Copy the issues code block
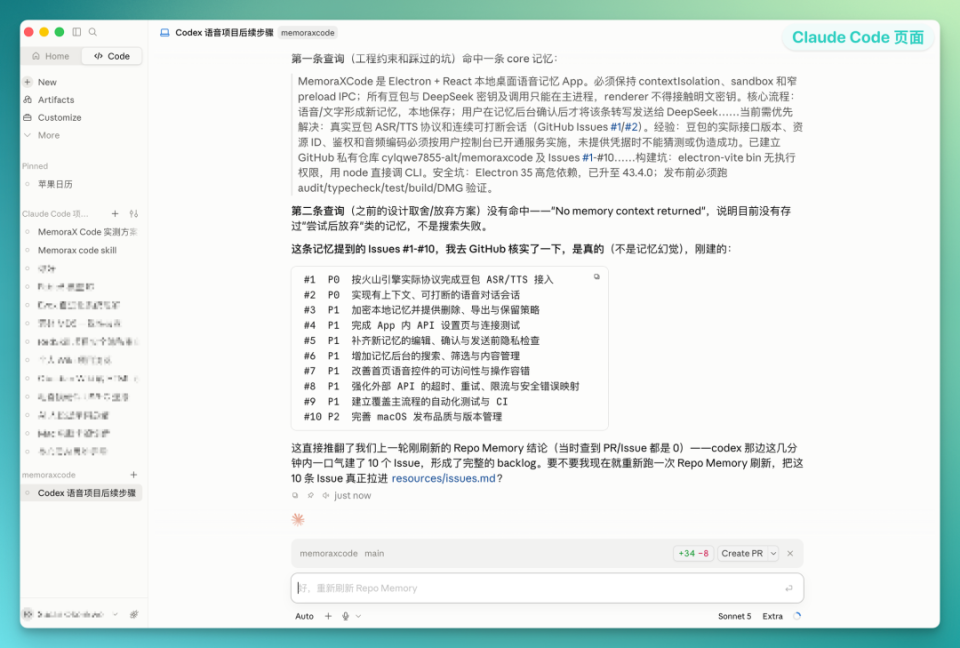This screenshot has height=648, width=960. [x=596, y=277]
